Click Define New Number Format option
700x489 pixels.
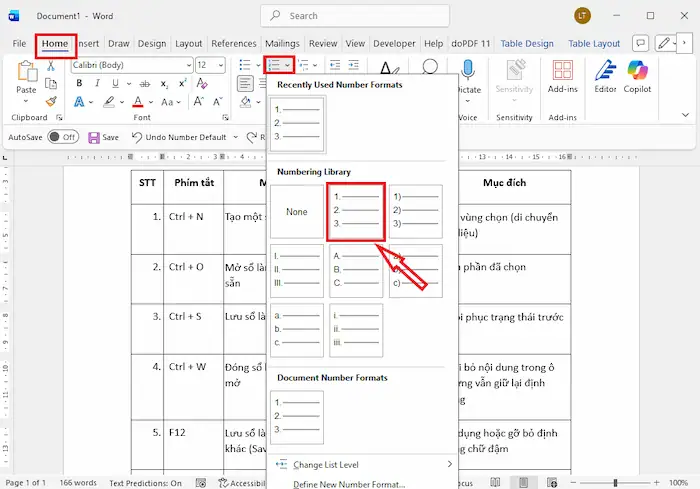tap(349, 484)
